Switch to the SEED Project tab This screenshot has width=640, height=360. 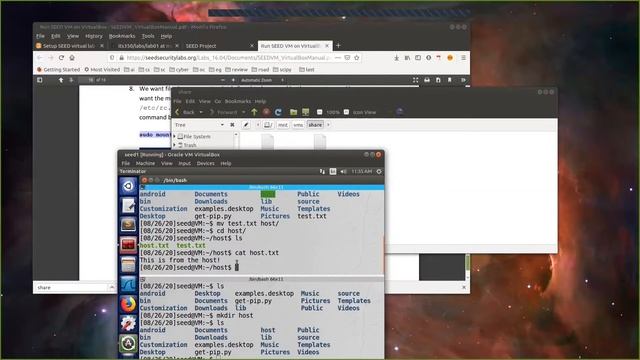[x=219, y=46]
